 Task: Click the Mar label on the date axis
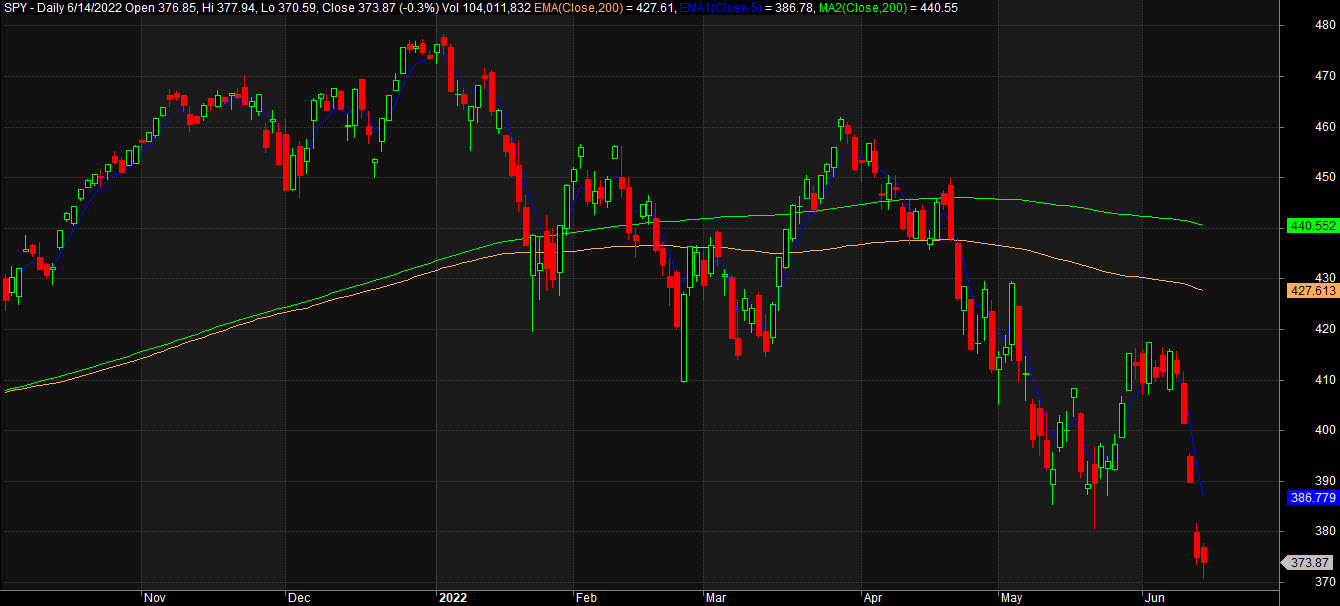click(717, 597)
